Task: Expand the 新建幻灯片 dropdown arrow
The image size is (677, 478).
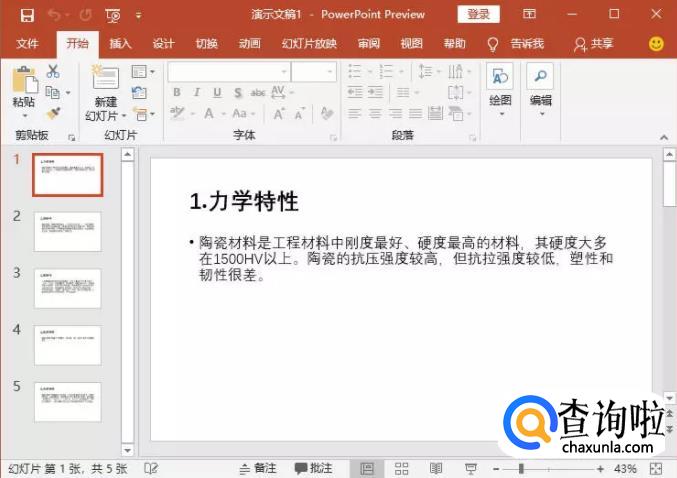Action: 124,116
